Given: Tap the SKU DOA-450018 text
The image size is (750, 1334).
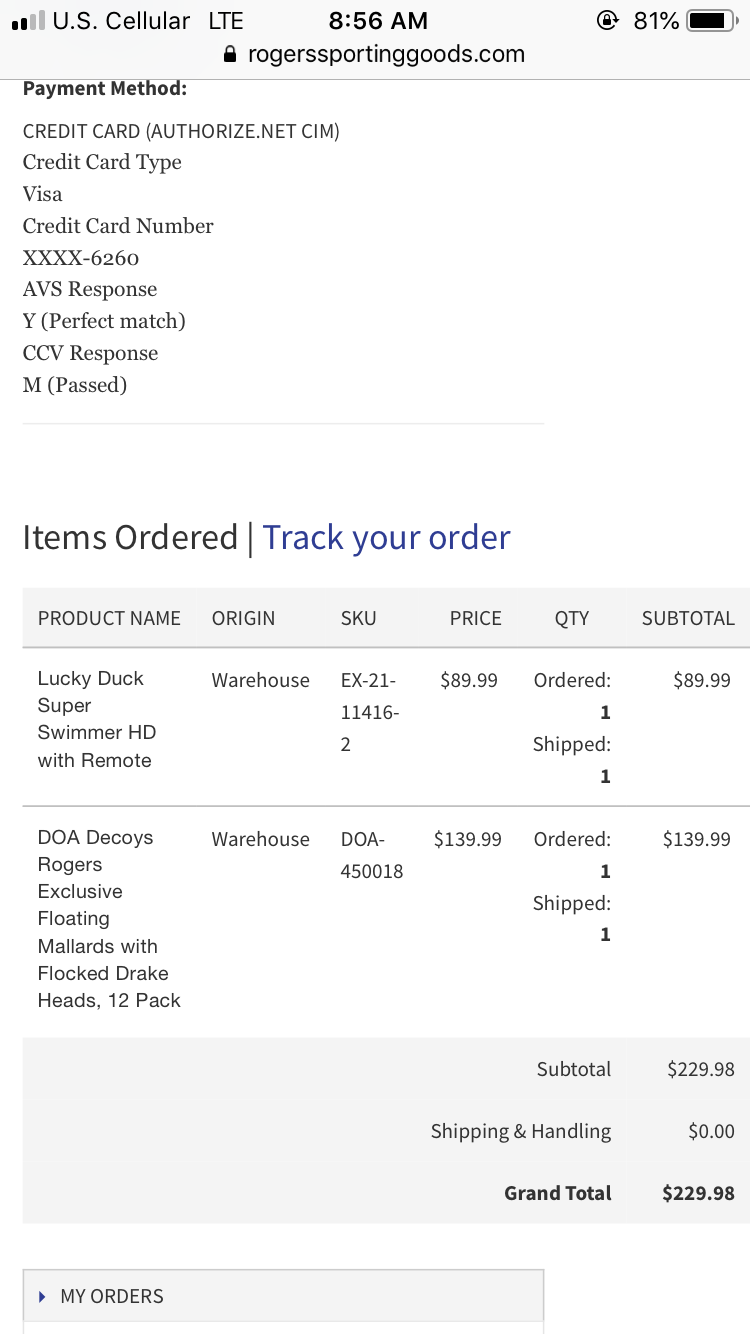Looking at the screenshot, I should click(x=372, y=855).
